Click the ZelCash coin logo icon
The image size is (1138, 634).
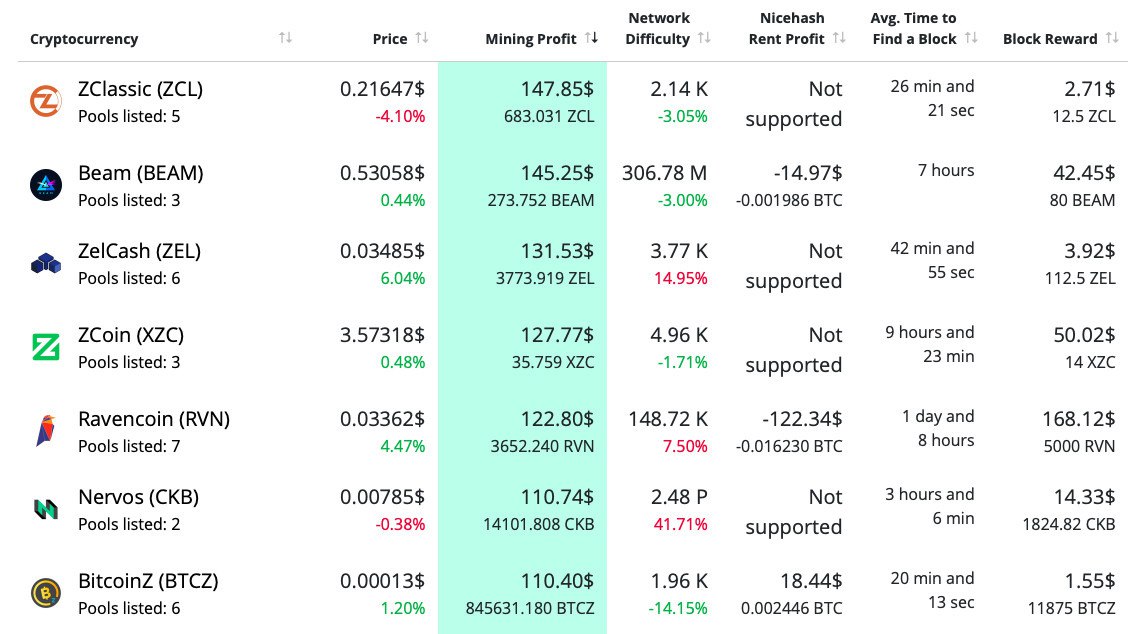(x=45, y=264)
